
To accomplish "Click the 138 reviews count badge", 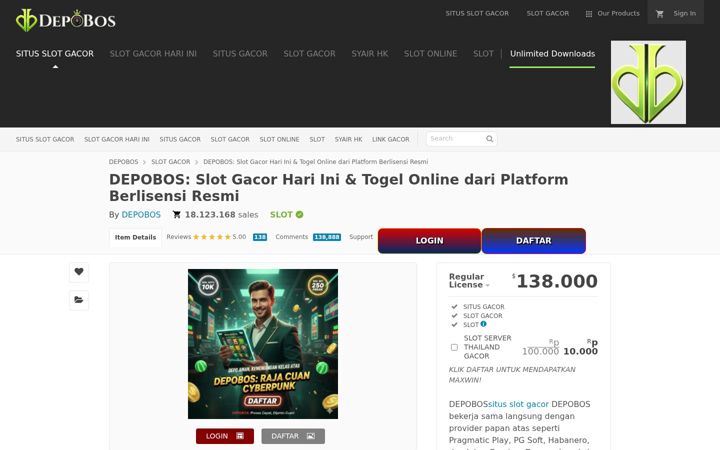I will pyautogui.click(x=260, y=237).
